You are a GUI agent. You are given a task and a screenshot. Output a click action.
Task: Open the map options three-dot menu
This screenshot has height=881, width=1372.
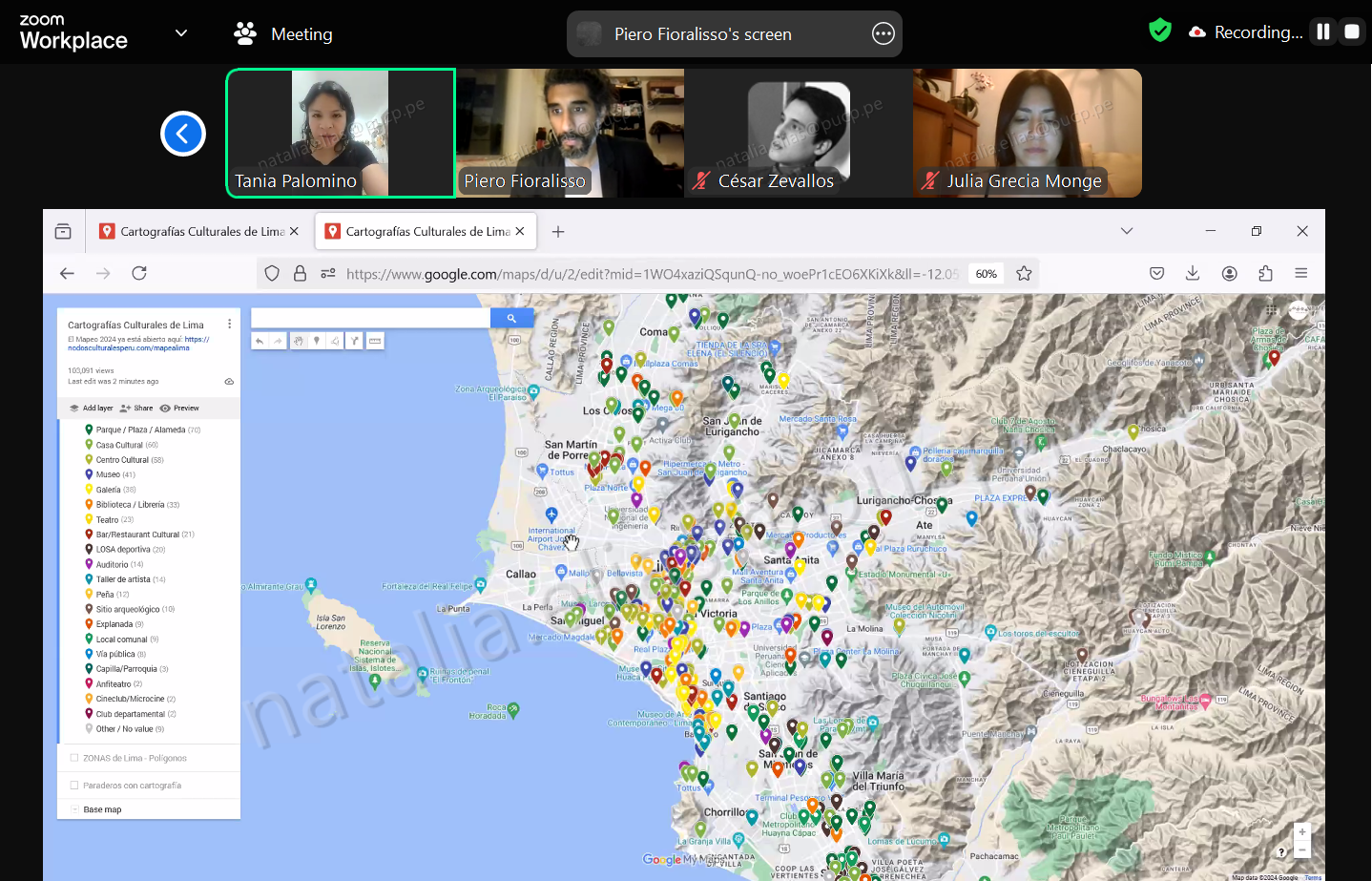click(229, 325)
